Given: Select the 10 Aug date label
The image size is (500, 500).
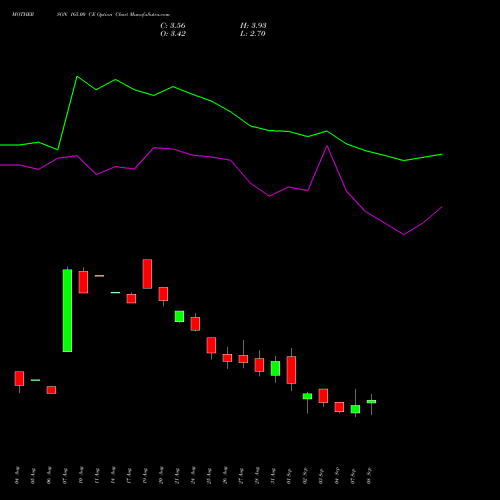Looking at the screenshot, I should (81, 475).
